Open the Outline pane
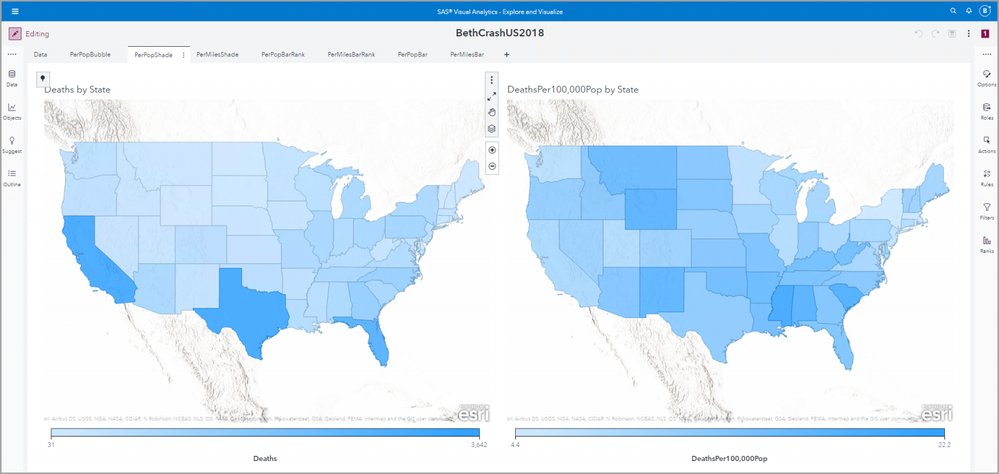Viewport: 999px width, 474px height. 12,178
